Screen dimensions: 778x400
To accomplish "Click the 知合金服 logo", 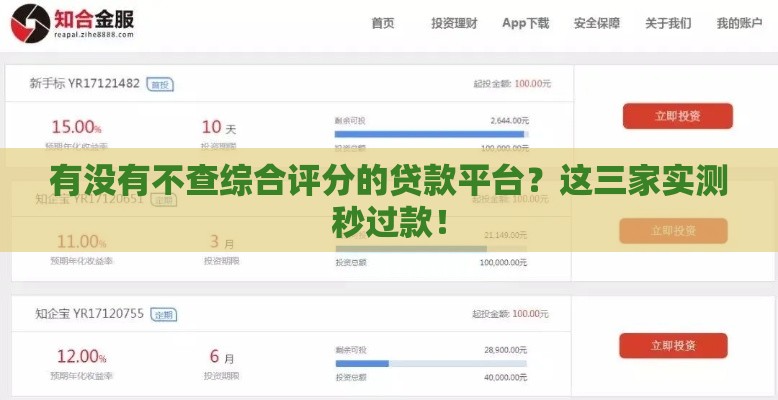I will pyautogui.click(x=72, y=23).
